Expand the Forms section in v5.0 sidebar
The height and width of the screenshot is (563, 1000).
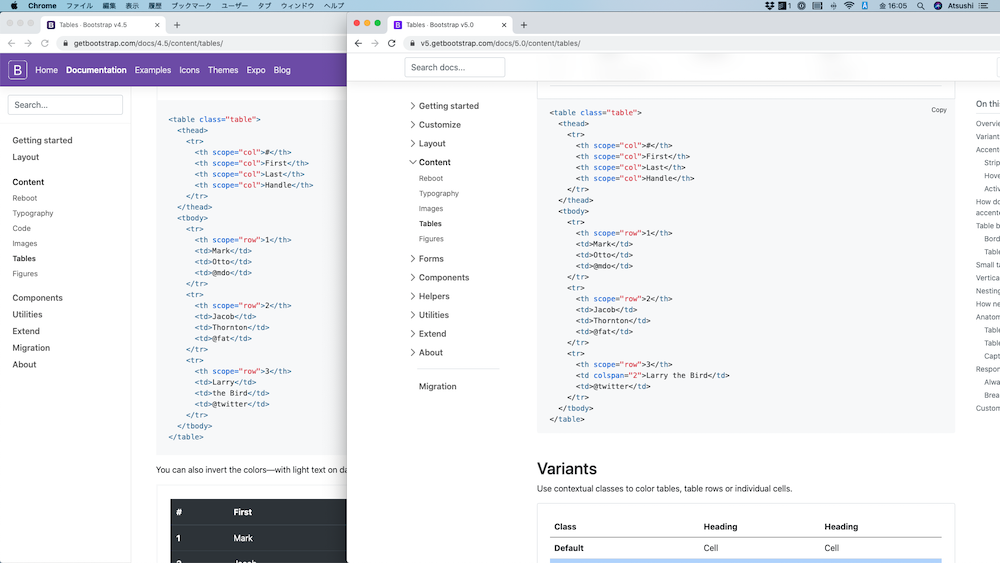[427, 259]
